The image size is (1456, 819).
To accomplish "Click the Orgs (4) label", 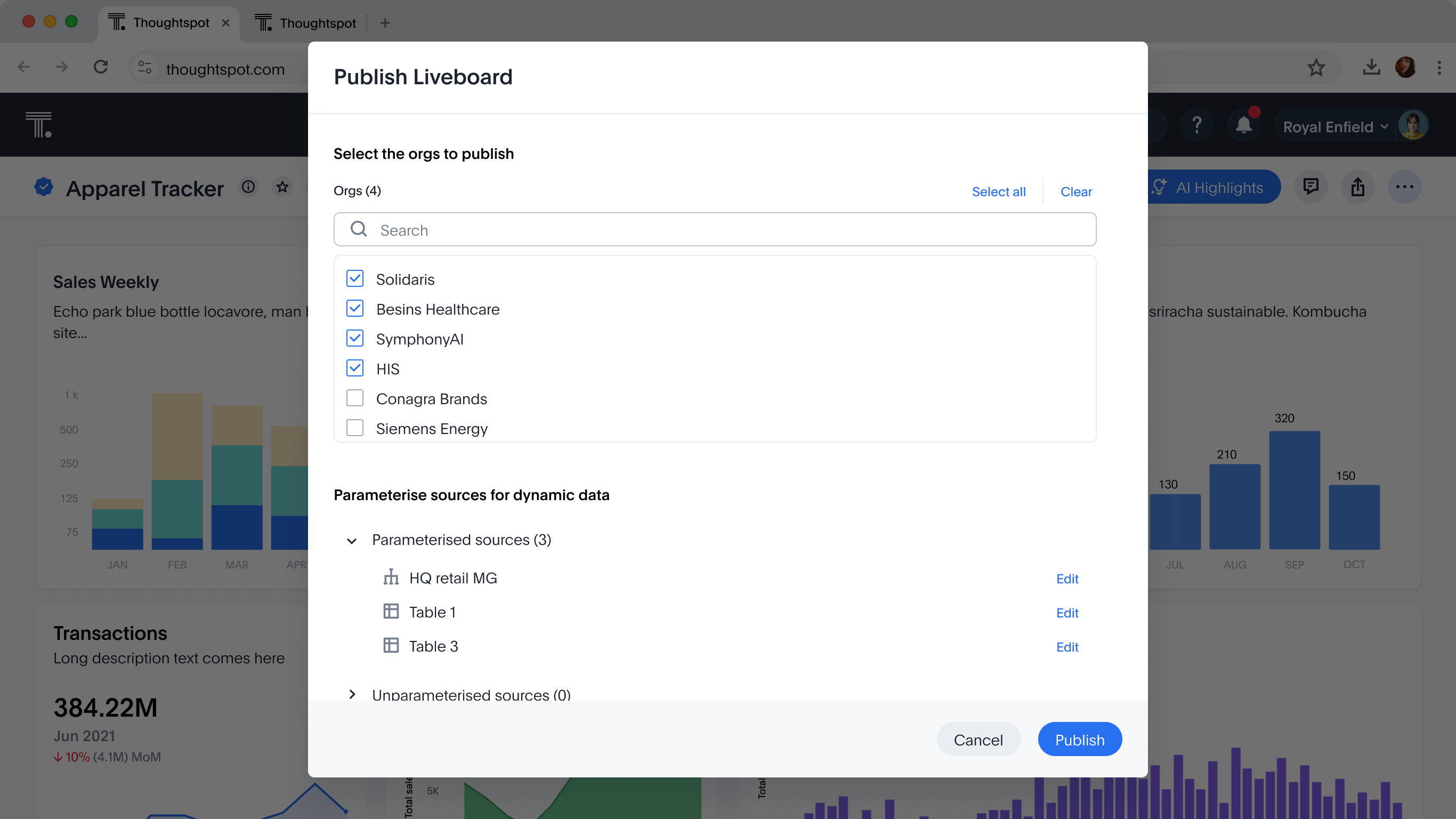I will (357, 190).
